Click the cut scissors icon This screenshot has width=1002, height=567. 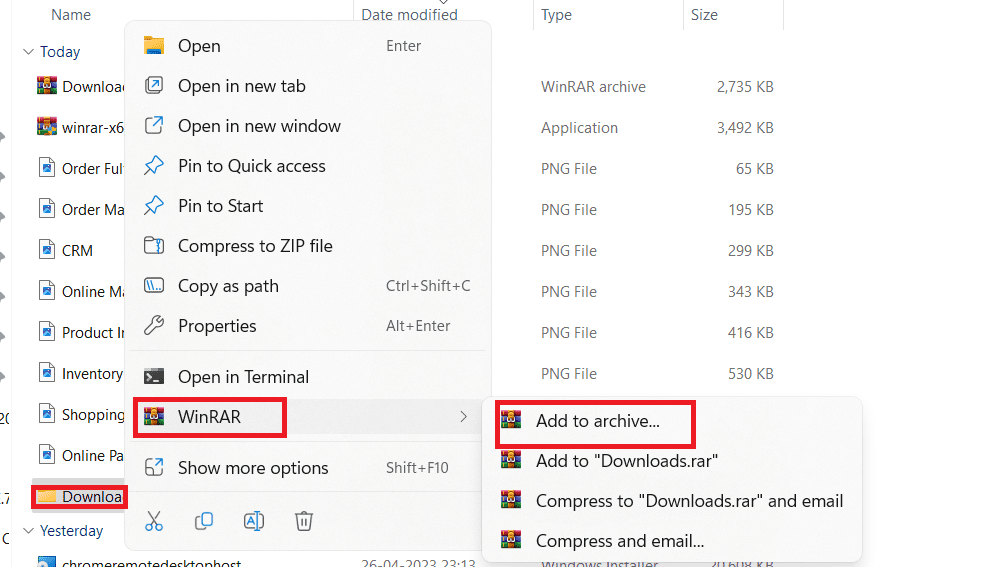pyautogui.click(x=154, y=520)
